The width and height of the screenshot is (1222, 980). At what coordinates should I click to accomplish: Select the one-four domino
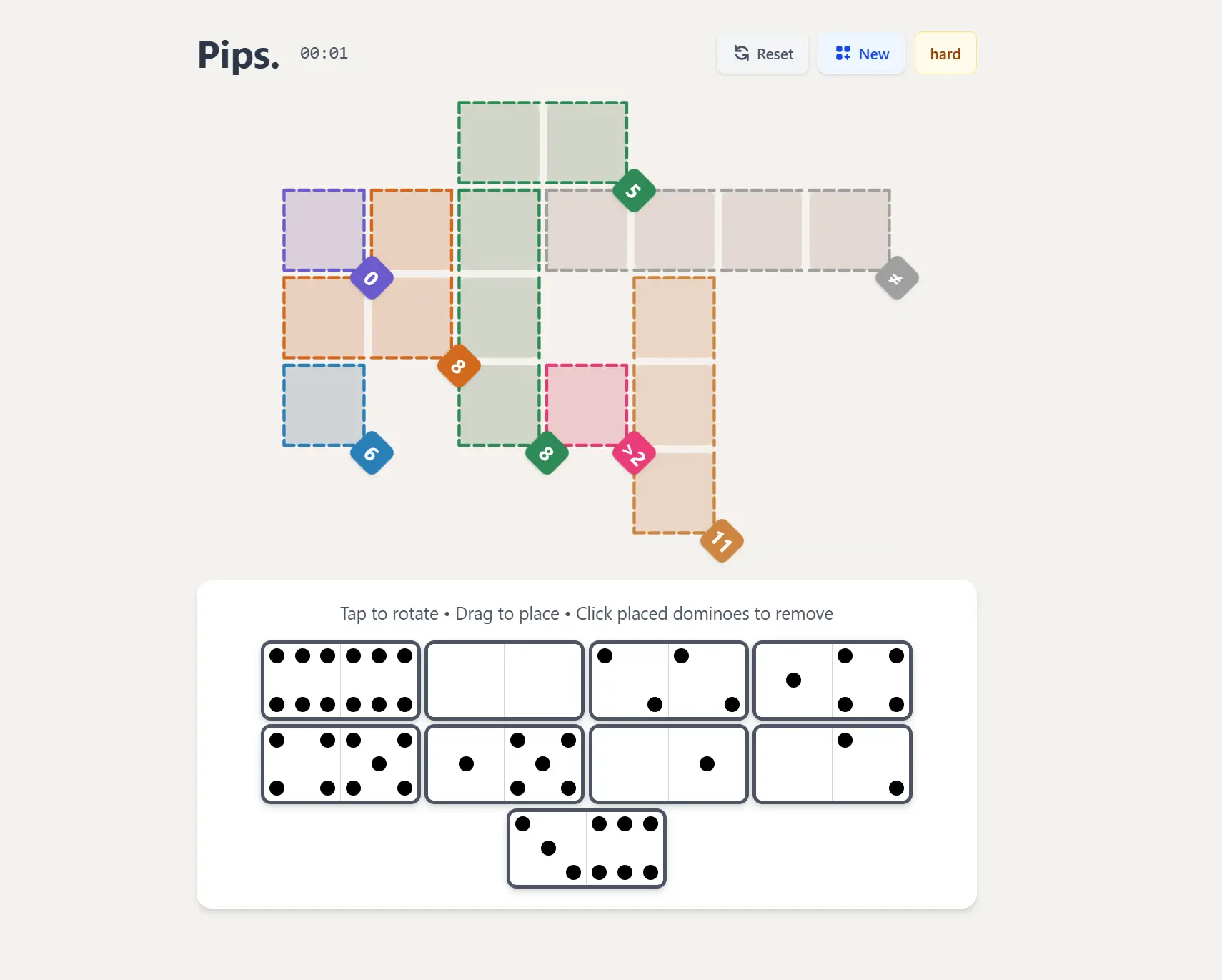click(833, 680)
